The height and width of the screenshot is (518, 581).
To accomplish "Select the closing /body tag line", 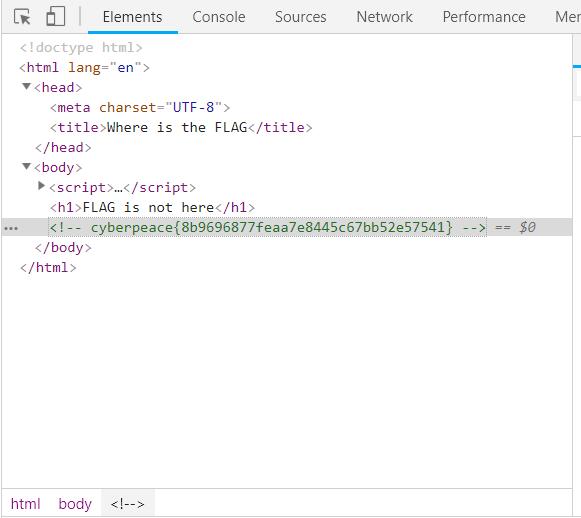I will pyautogui.click(x=63, y=248).
